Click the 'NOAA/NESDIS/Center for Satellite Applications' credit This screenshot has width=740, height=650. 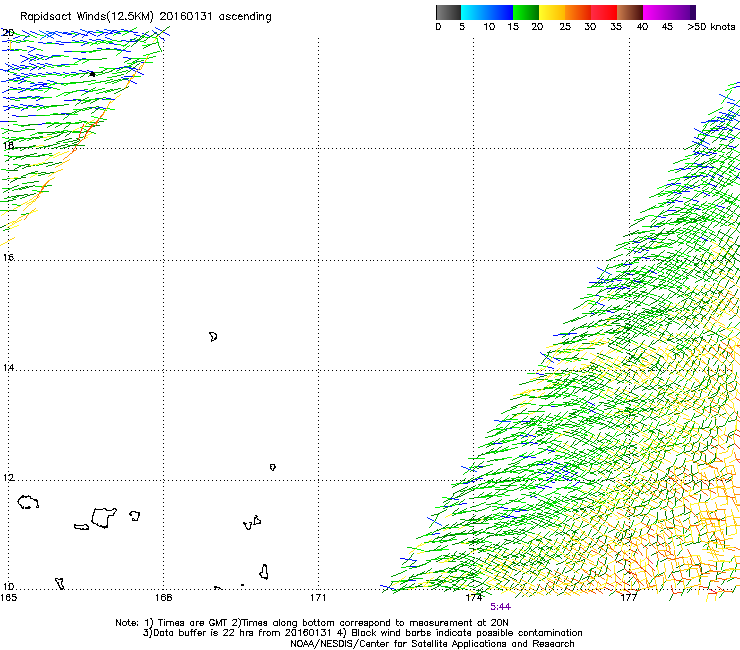(400, 644)
